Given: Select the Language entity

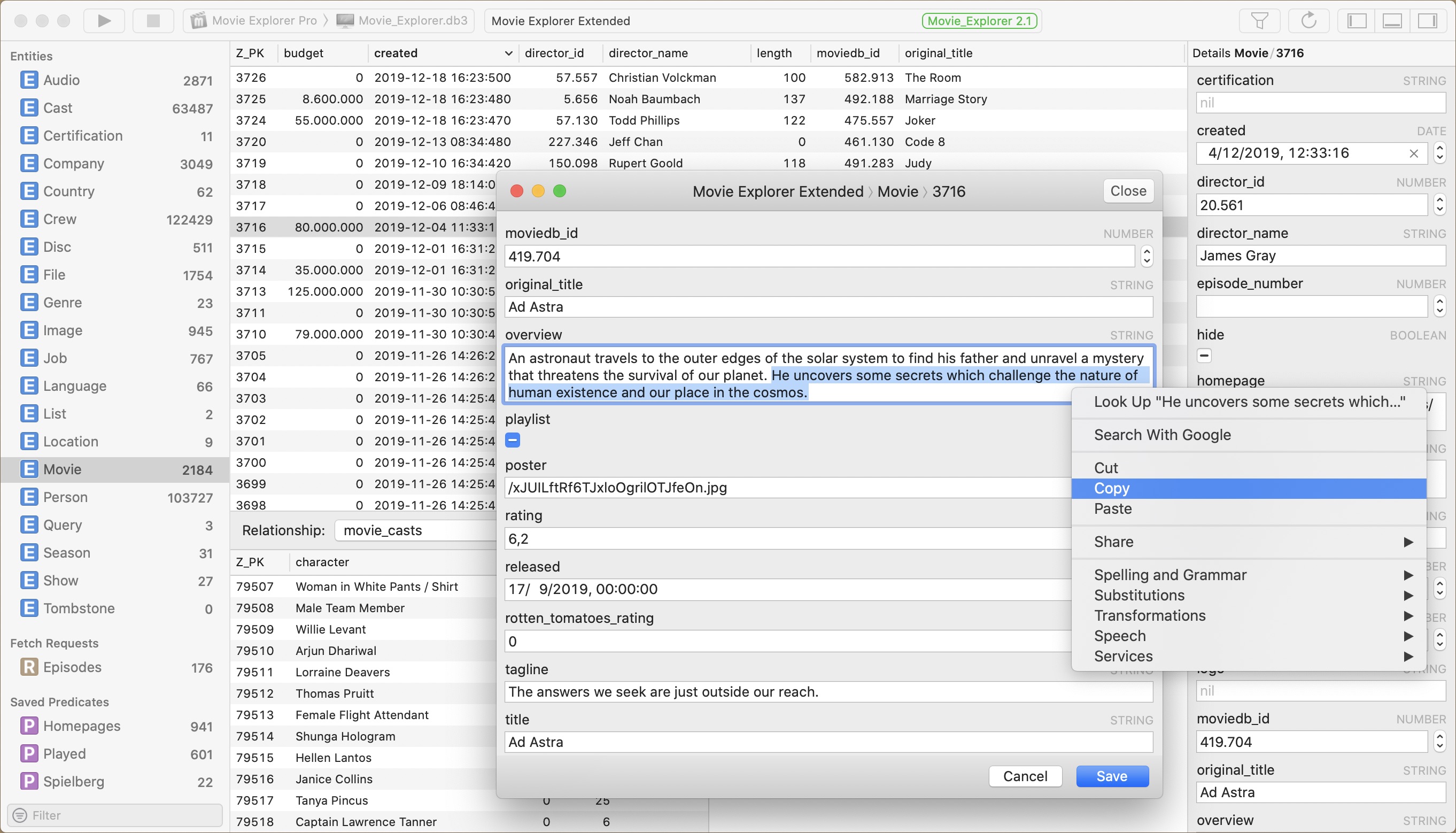Looking at the screenshot, I should [x=116, y=386].
